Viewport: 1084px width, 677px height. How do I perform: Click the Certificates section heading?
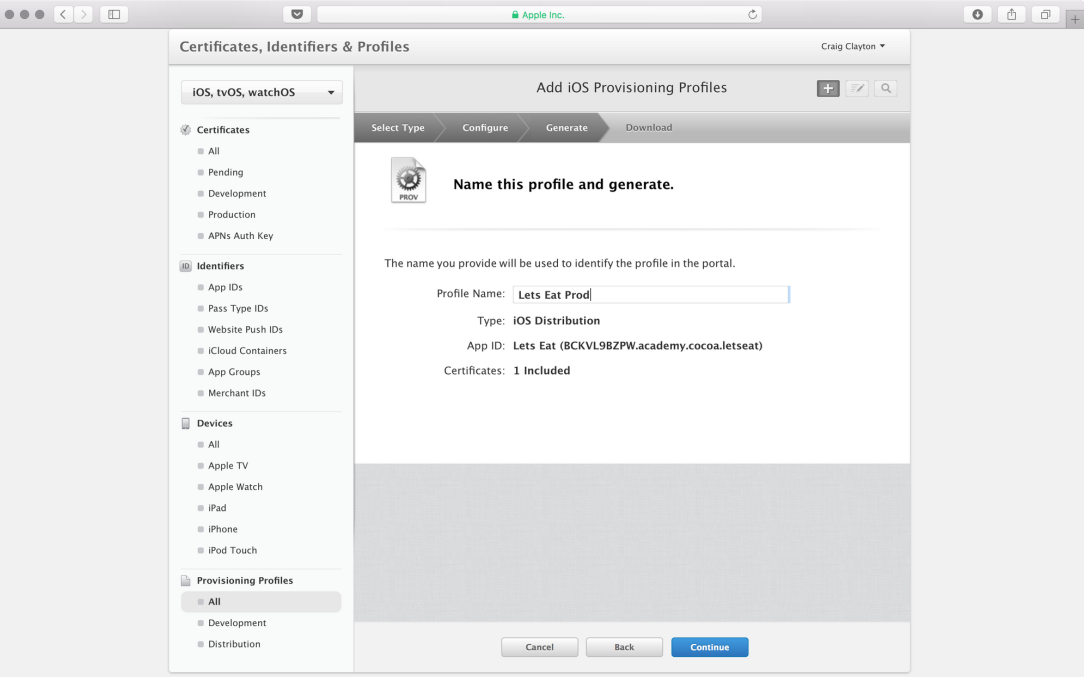(223, 130)
